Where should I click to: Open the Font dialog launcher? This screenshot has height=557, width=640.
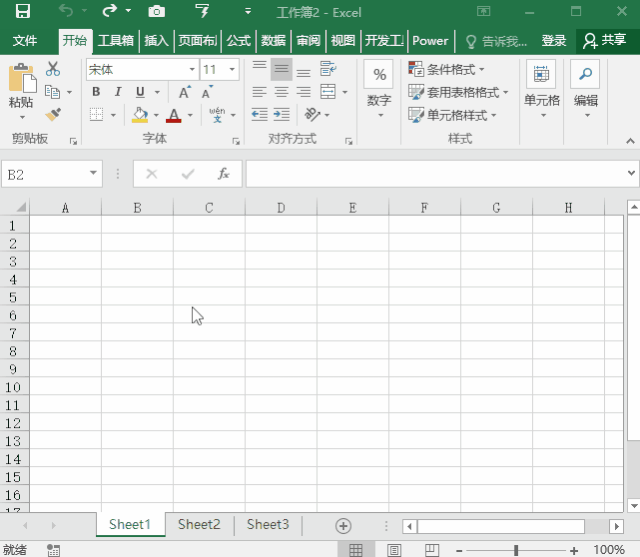(236, 141)
